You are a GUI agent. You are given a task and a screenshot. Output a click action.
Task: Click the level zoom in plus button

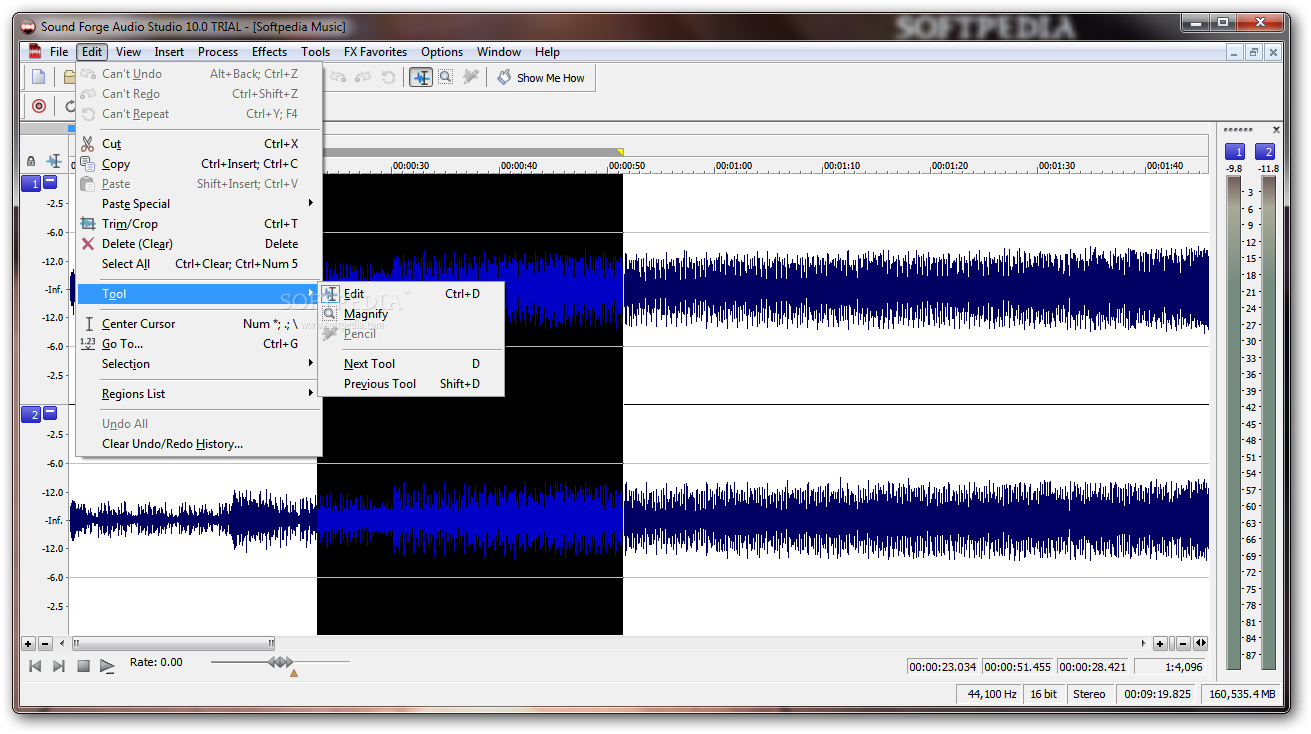point(28,644)
